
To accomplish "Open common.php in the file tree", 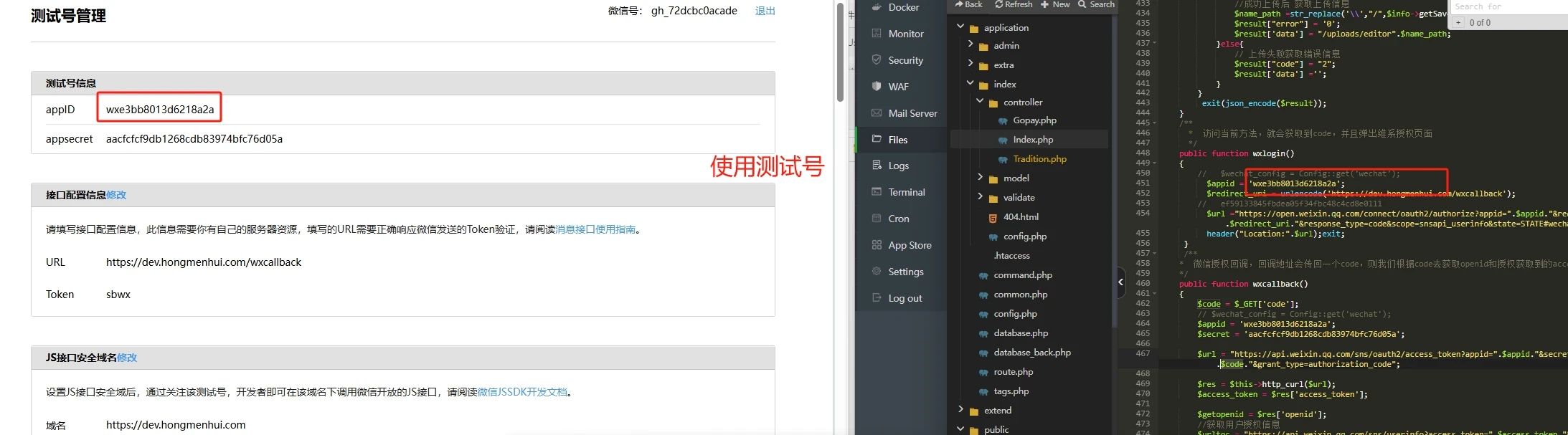I will (1020, 295).
